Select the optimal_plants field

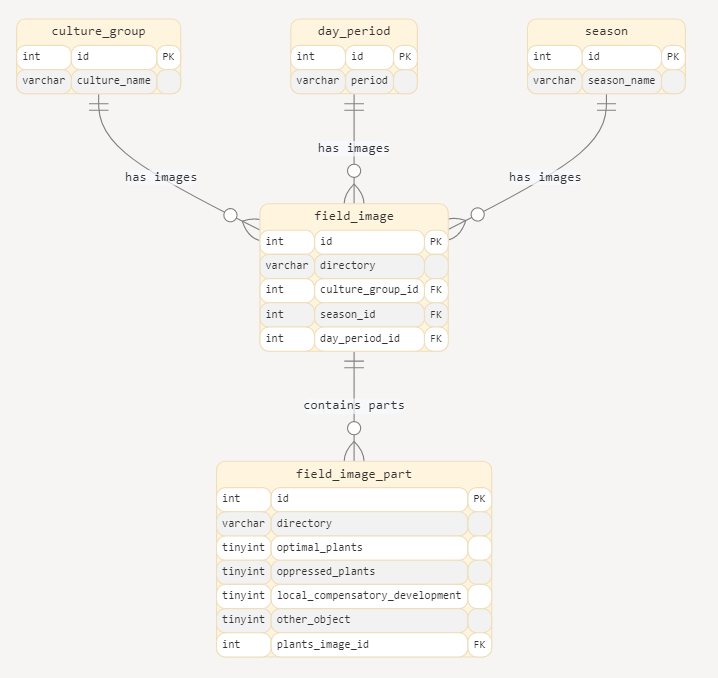[368, 548]
